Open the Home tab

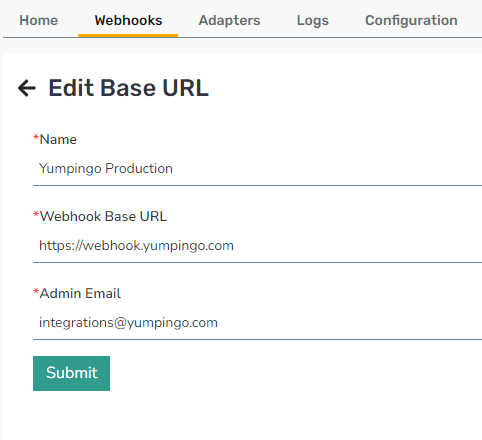point(39,20)
